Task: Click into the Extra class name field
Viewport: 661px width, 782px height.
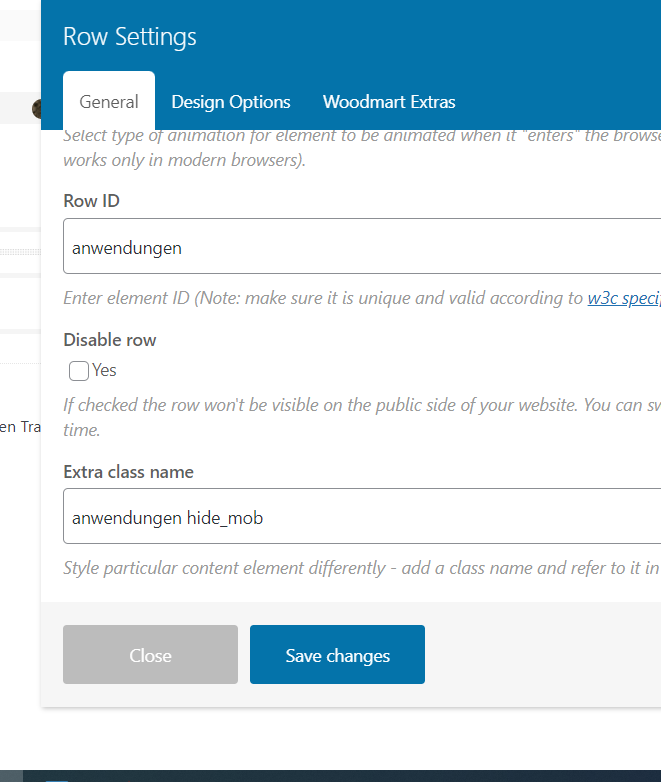Action: click(x=362, y=517)
